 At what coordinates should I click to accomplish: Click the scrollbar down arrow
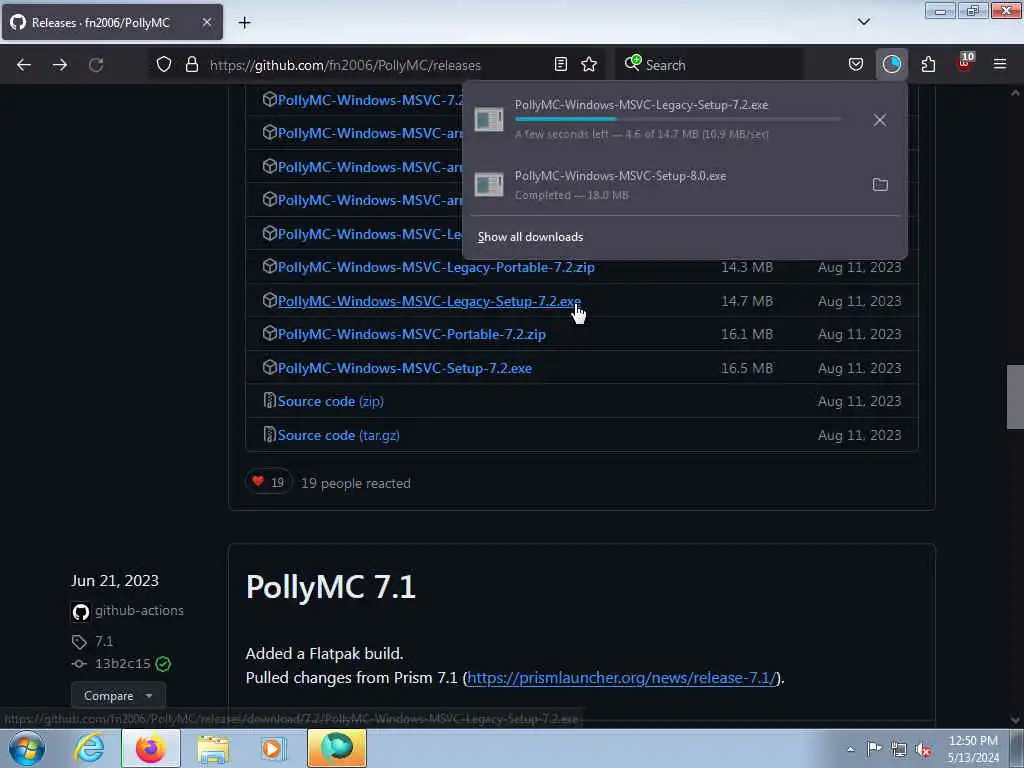point(1015,720)
